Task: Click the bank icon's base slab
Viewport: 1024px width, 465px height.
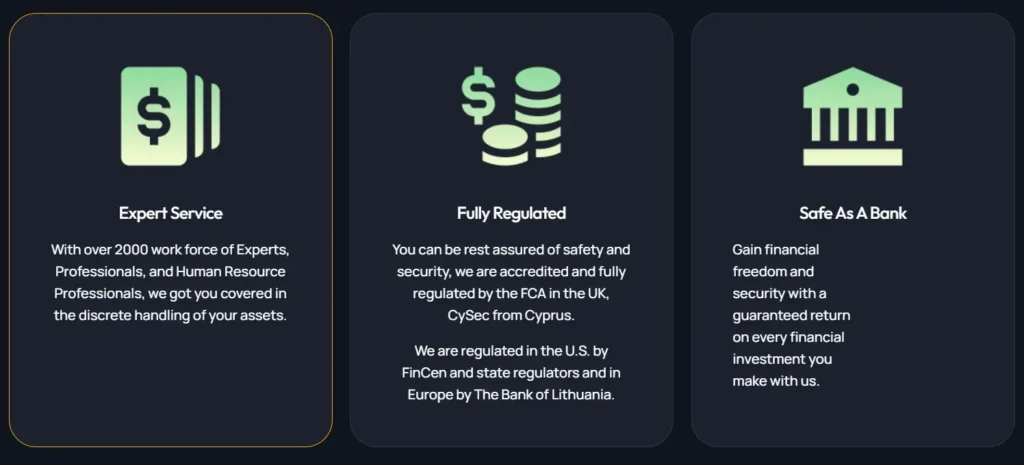Action: pos(852,156)
